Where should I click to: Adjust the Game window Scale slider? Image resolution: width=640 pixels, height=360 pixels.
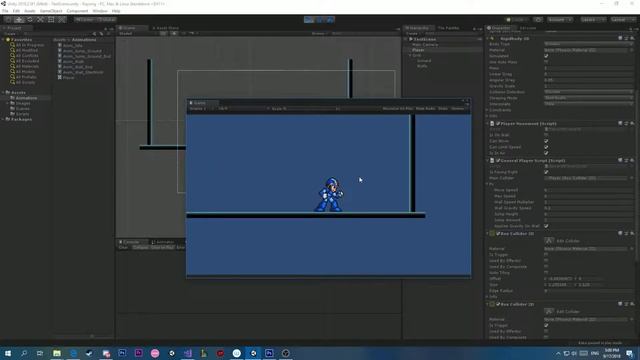coord(313,109)
